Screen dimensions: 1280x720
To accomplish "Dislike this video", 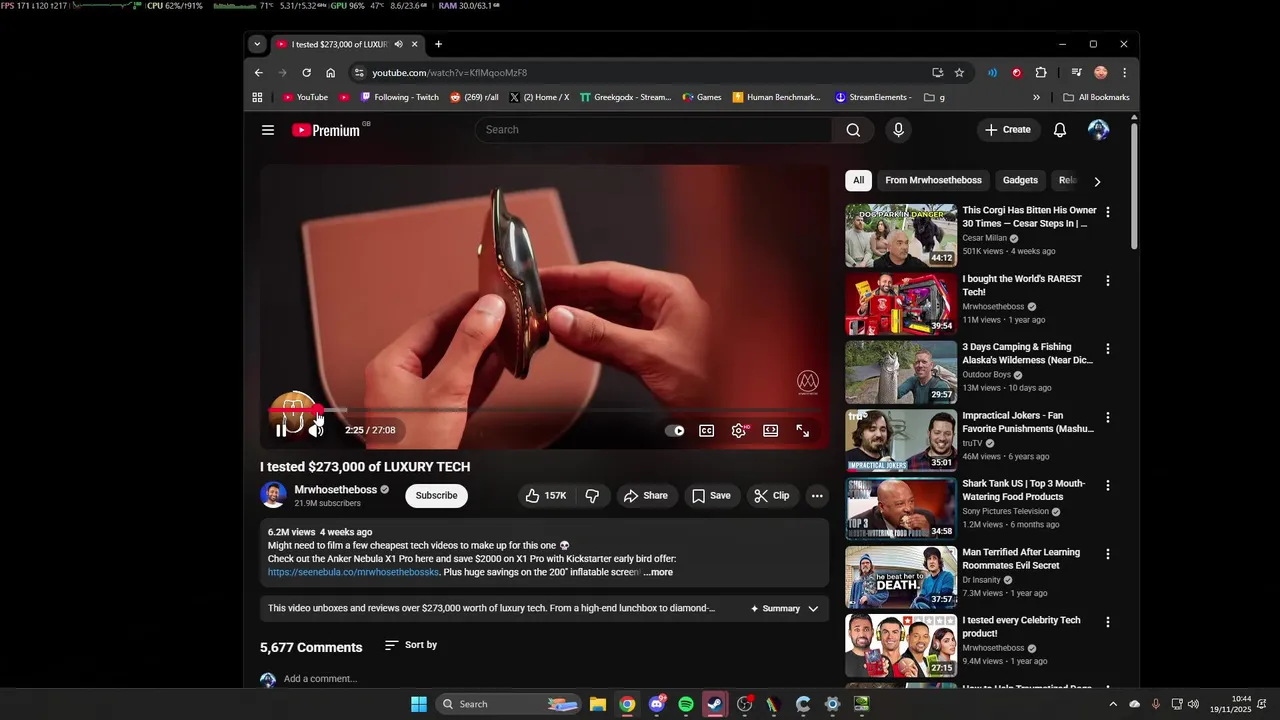I will point(592,496).
